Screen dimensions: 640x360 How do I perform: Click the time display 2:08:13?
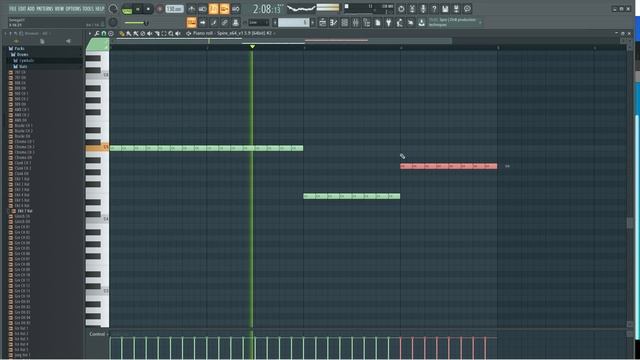[x=267, y=9]
